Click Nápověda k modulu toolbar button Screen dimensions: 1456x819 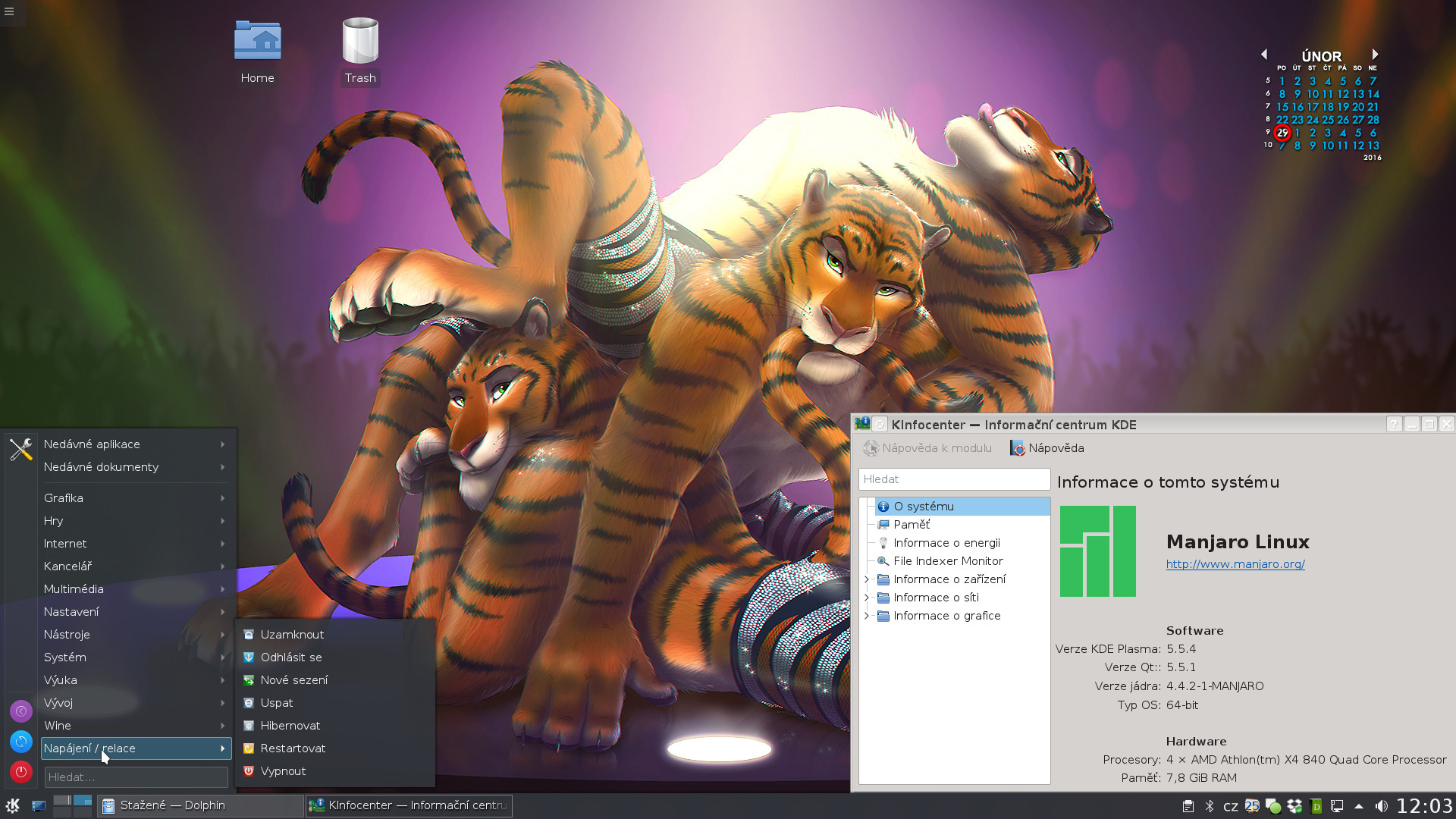927,448
